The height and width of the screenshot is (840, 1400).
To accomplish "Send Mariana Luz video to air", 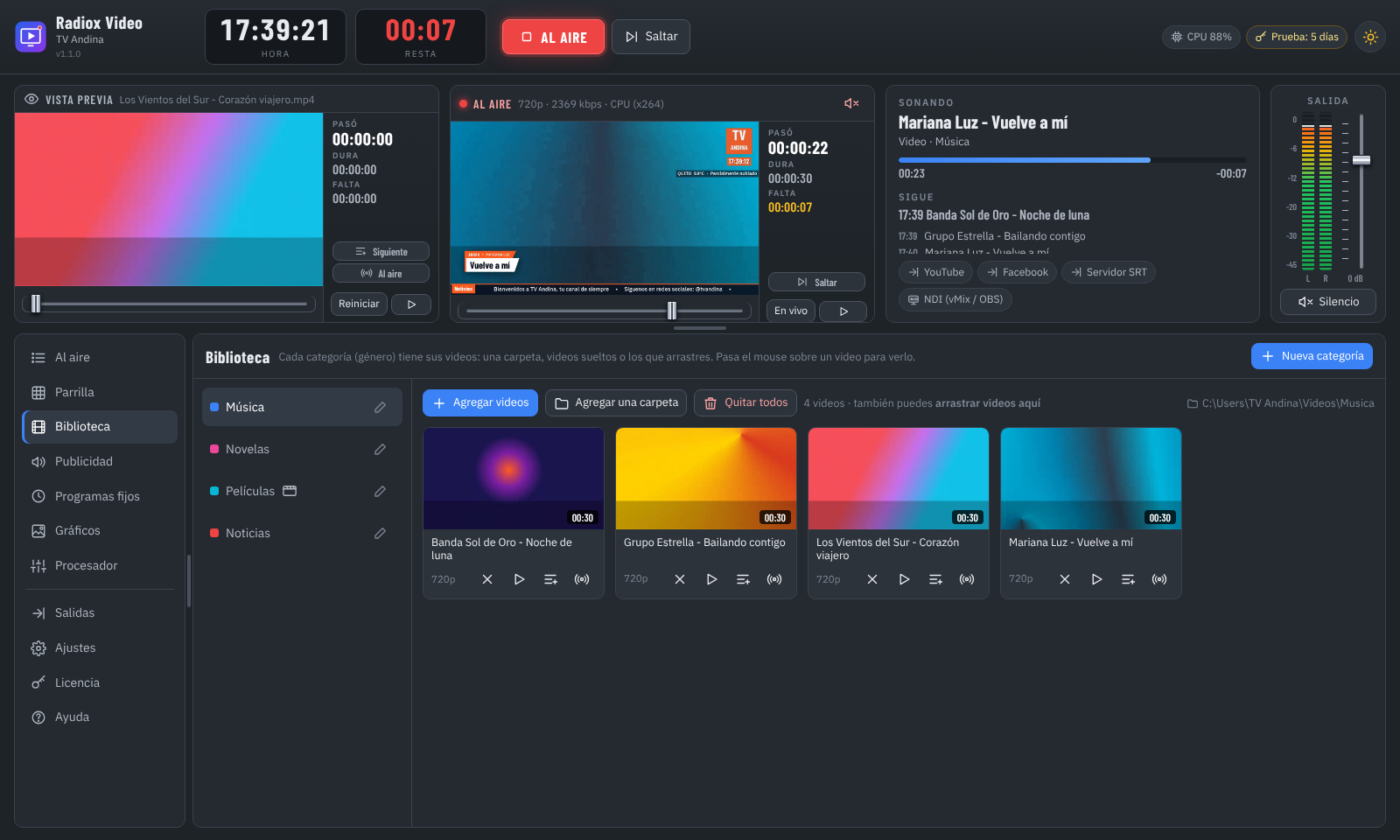I will (x=1159, y=579).
